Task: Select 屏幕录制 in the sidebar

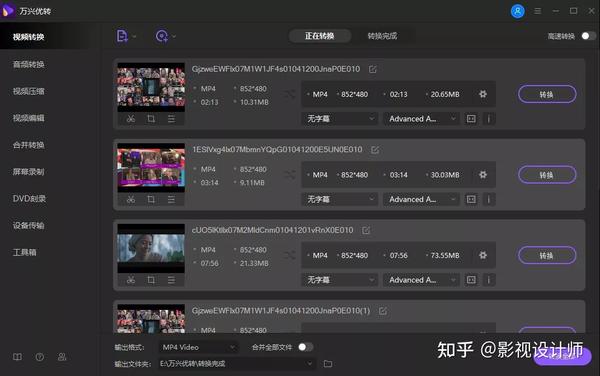Action: click(x=29, y=172)
